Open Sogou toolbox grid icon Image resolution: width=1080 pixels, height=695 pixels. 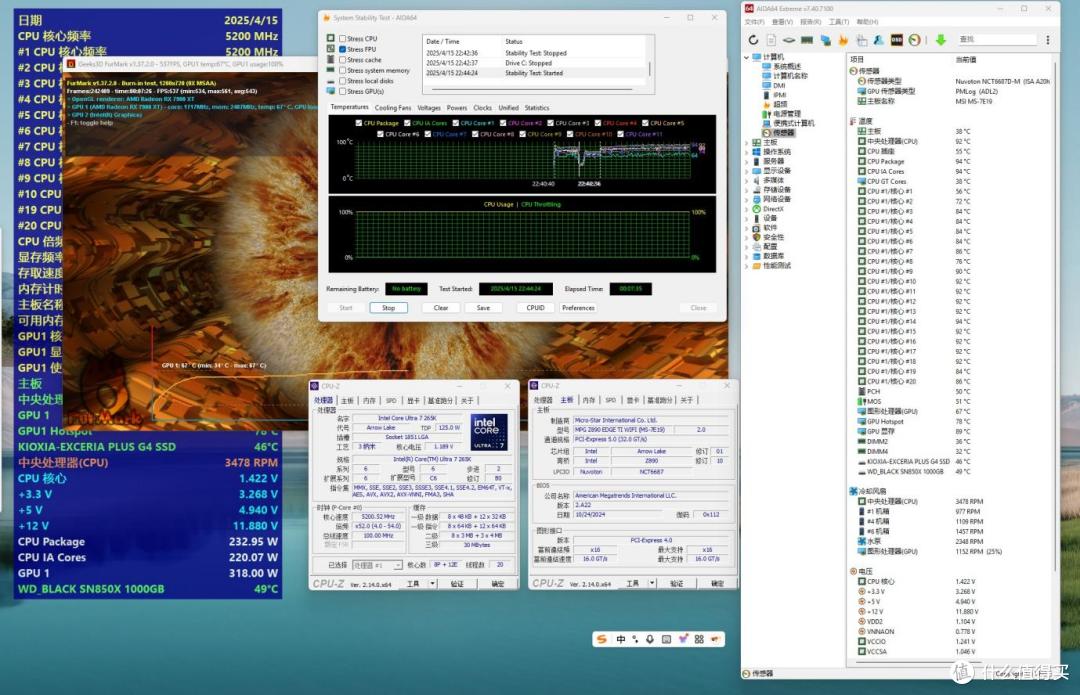point(699,639)
